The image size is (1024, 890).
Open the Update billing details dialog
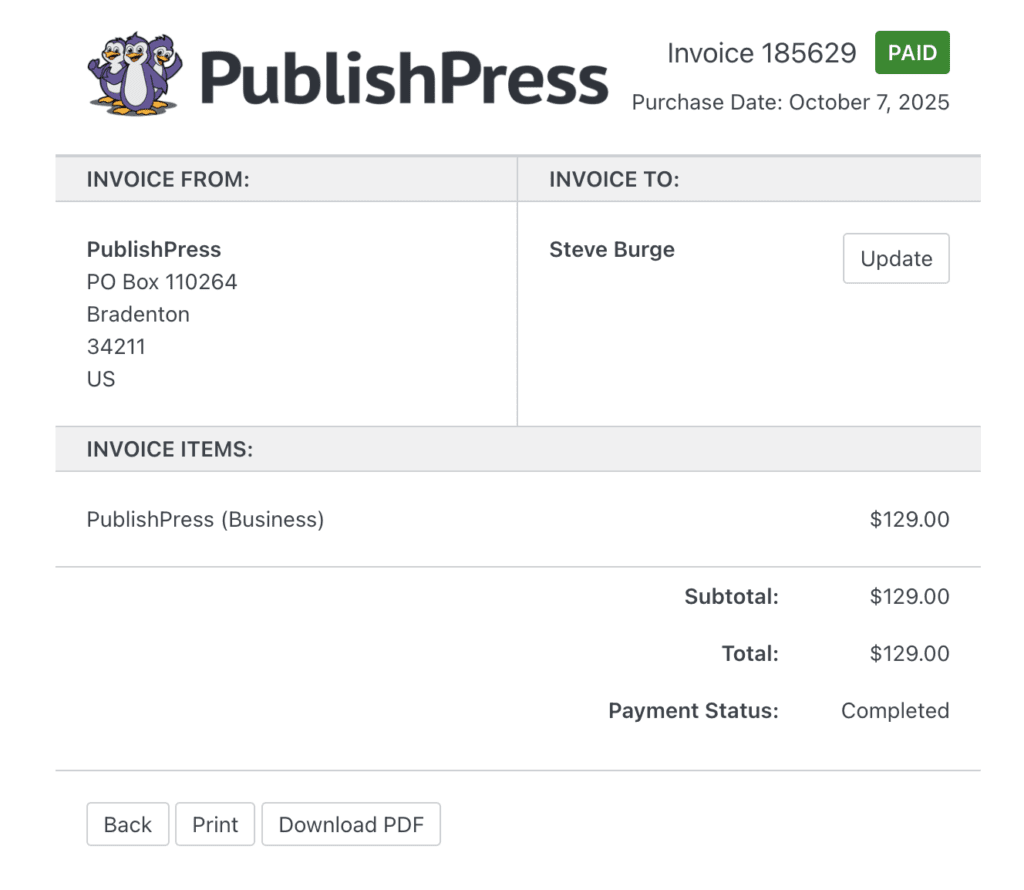pos(896,258)
